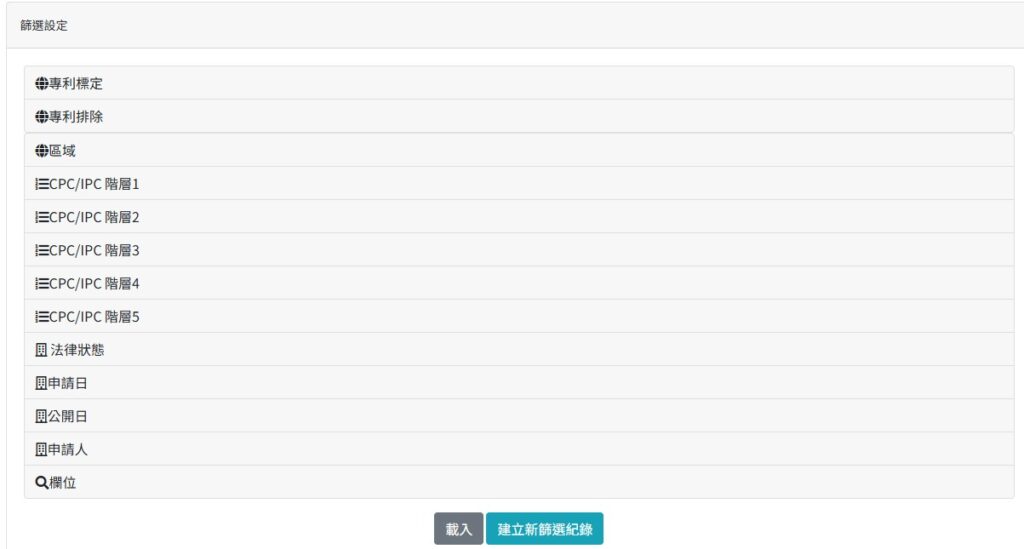Click the building icon beside 申請人
The image size is (1024, 549).
(x=42, y=449)
